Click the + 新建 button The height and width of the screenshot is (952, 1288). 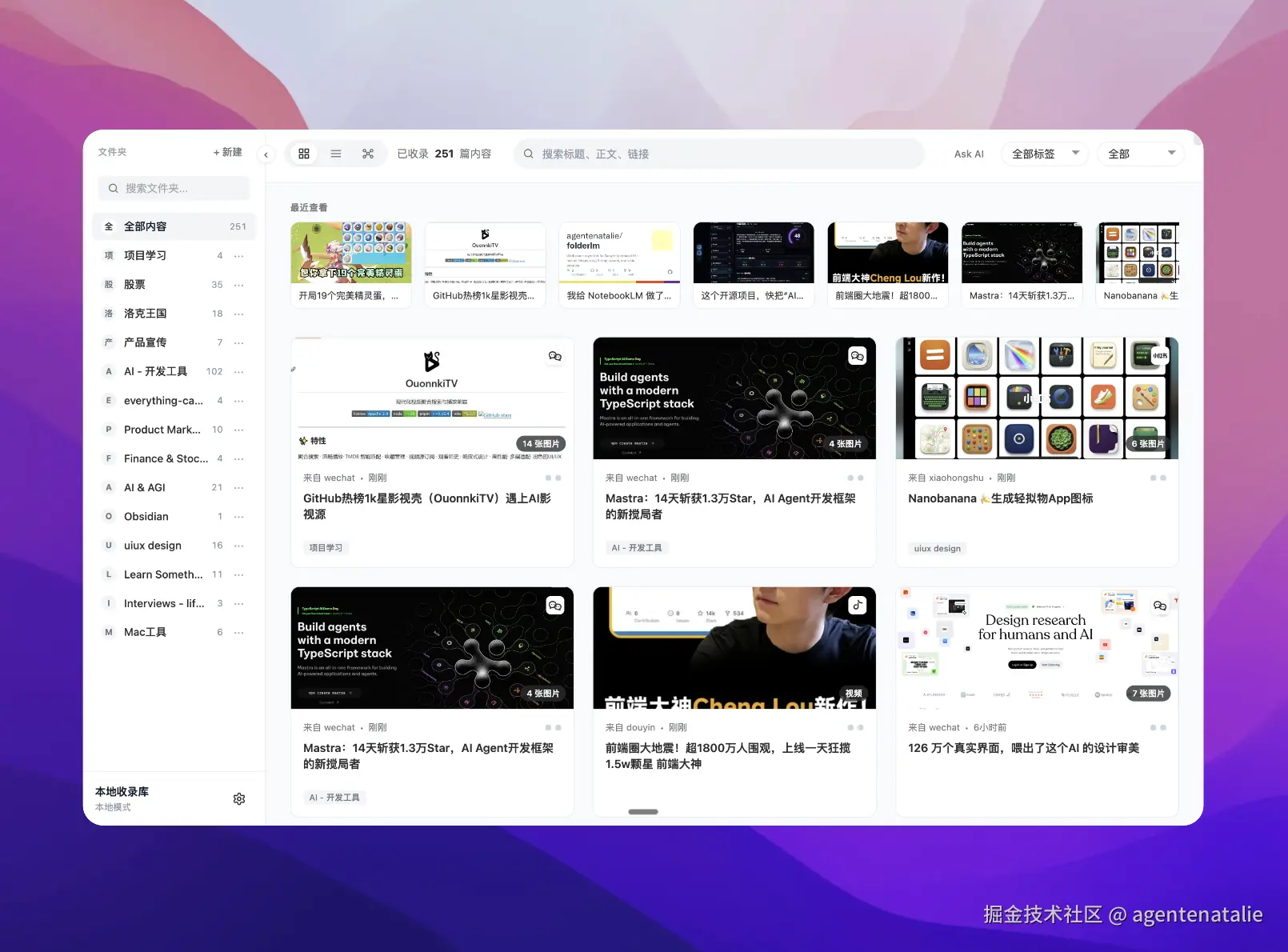(x=228, y=152)
